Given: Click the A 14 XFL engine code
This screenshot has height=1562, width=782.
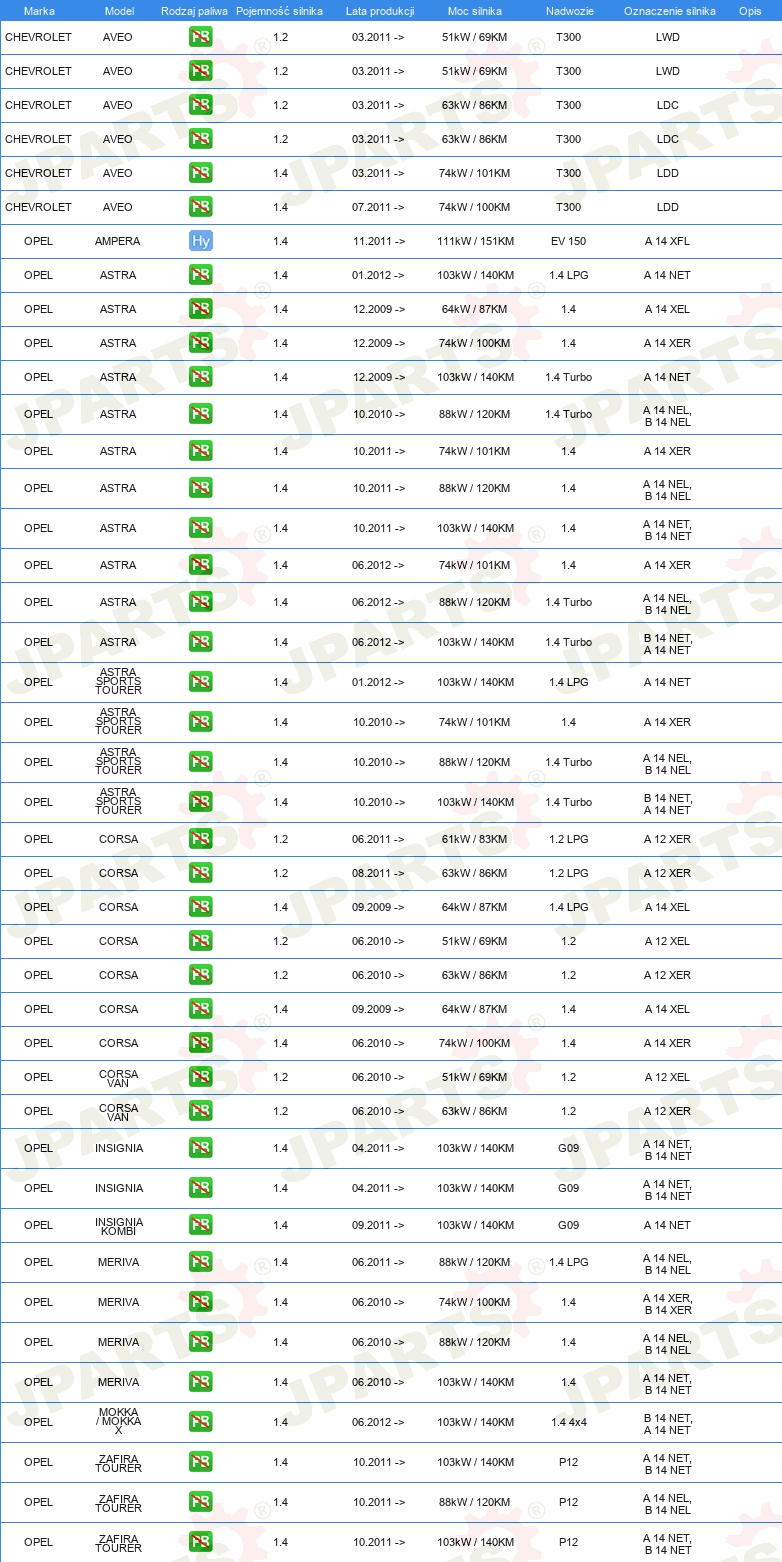Looking at the screenshot, I should coord(667,241).
